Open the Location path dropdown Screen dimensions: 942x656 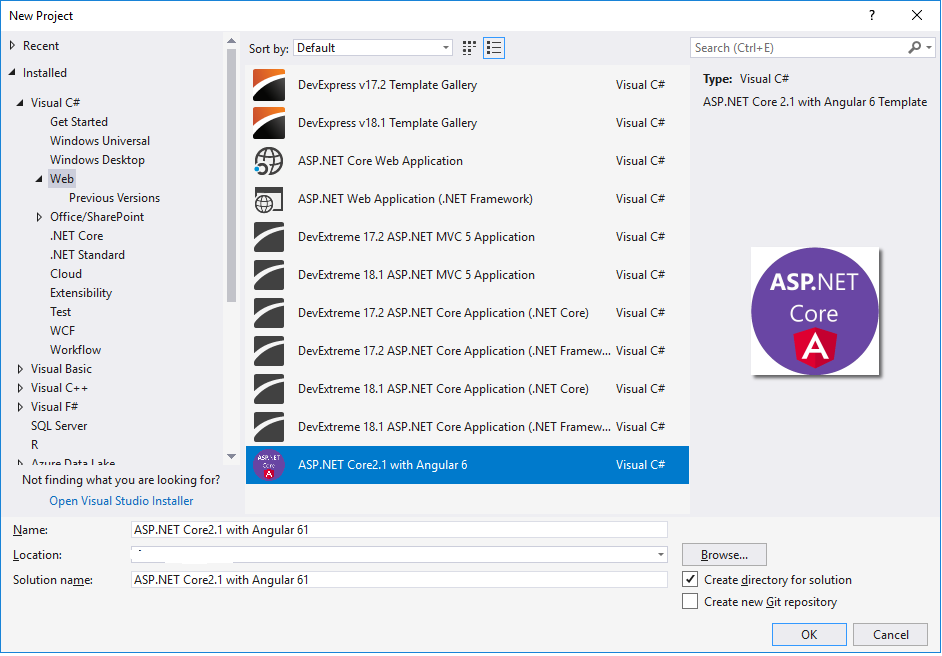661,555
